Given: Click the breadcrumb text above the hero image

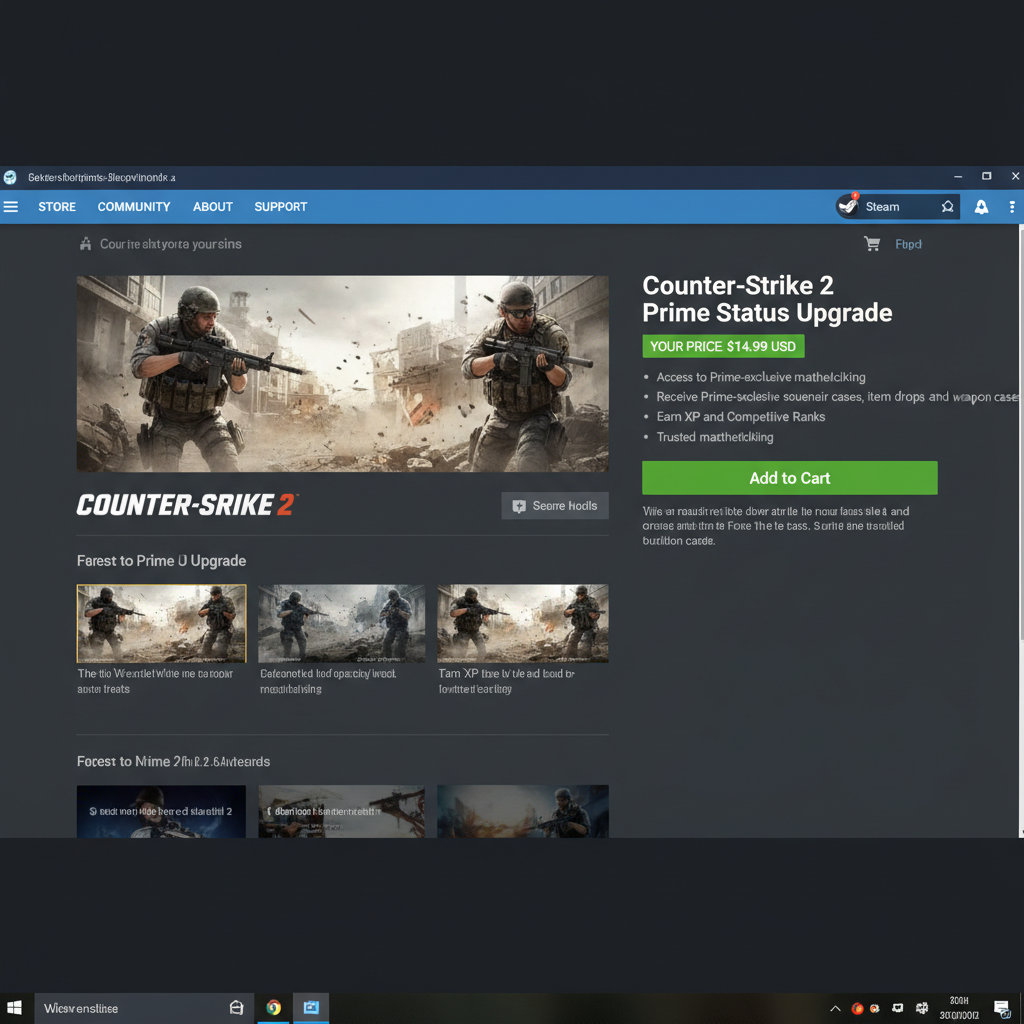Looking at the screenshot, I should click(170, 244).
